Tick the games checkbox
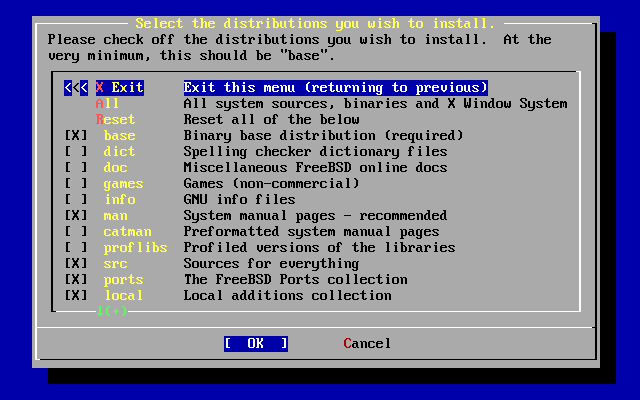This screenshot has width=640, height=400. pyautogui.click(x=76, y=184)
